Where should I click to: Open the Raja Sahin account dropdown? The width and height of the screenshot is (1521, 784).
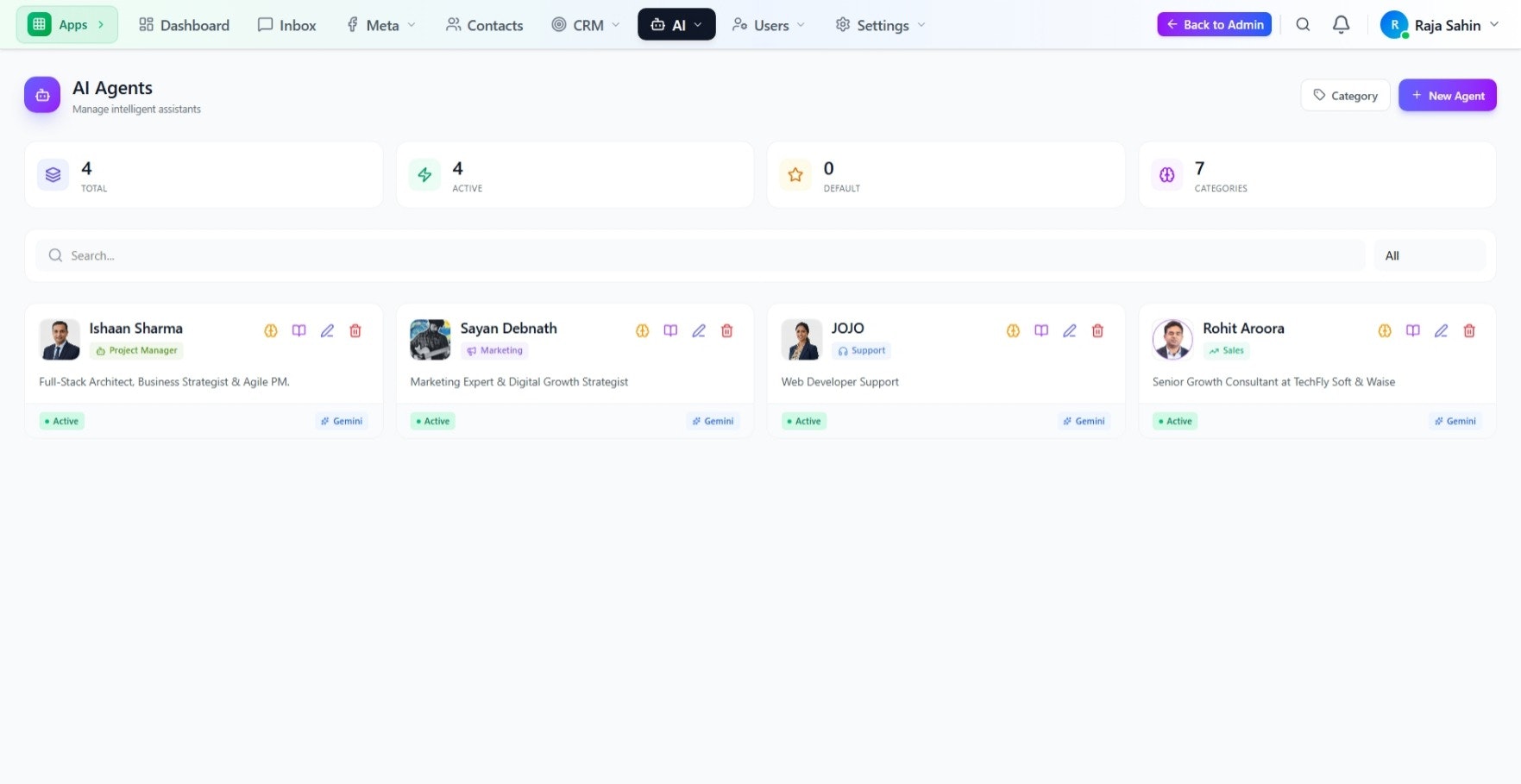point(1440,25)
